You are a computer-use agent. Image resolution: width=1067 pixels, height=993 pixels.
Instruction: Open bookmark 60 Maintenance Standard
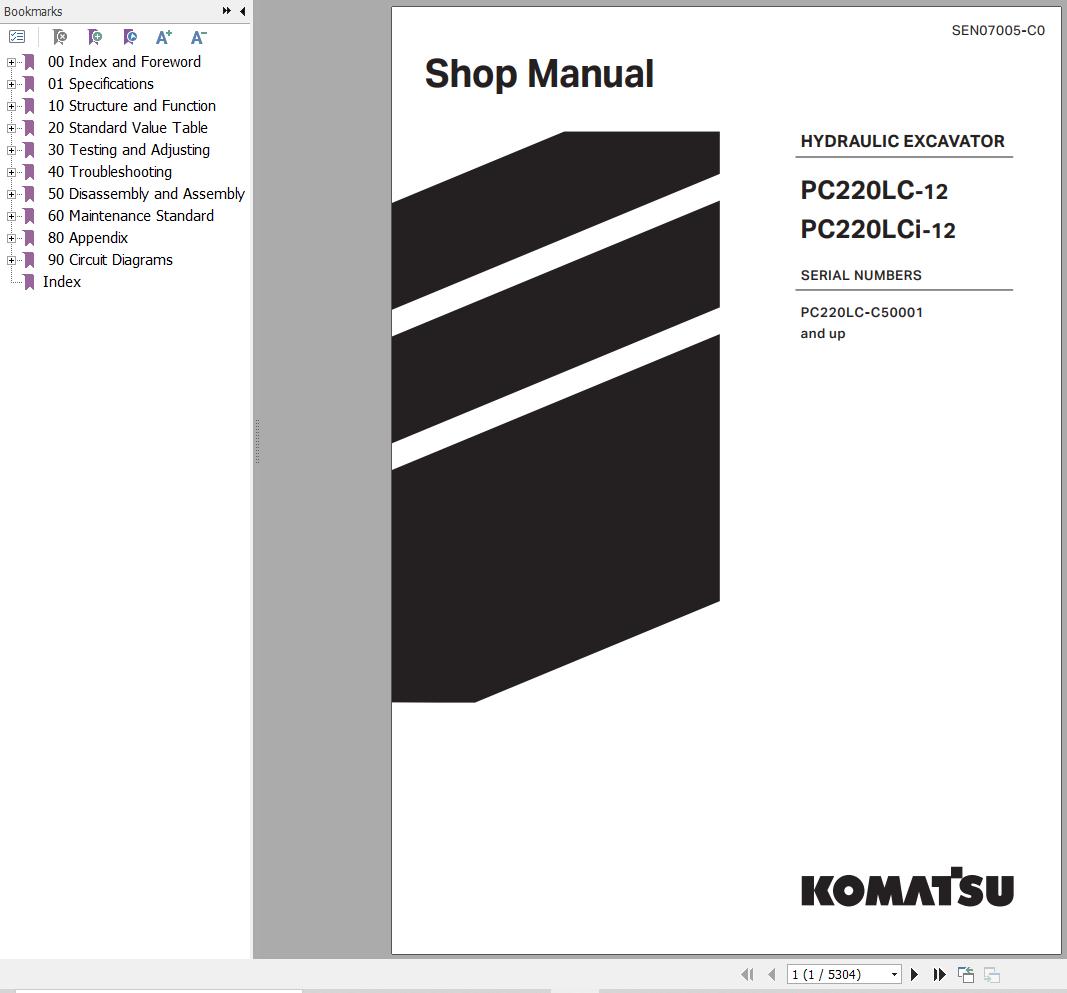[131, 216]
